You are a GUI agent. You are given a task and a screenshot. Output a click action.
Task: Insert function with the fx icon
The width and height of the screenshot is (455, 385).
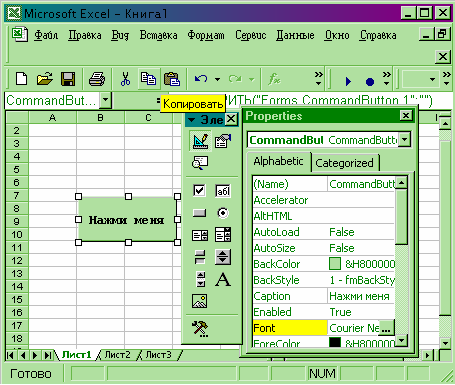pyautogui.click(x=274, y=79)
